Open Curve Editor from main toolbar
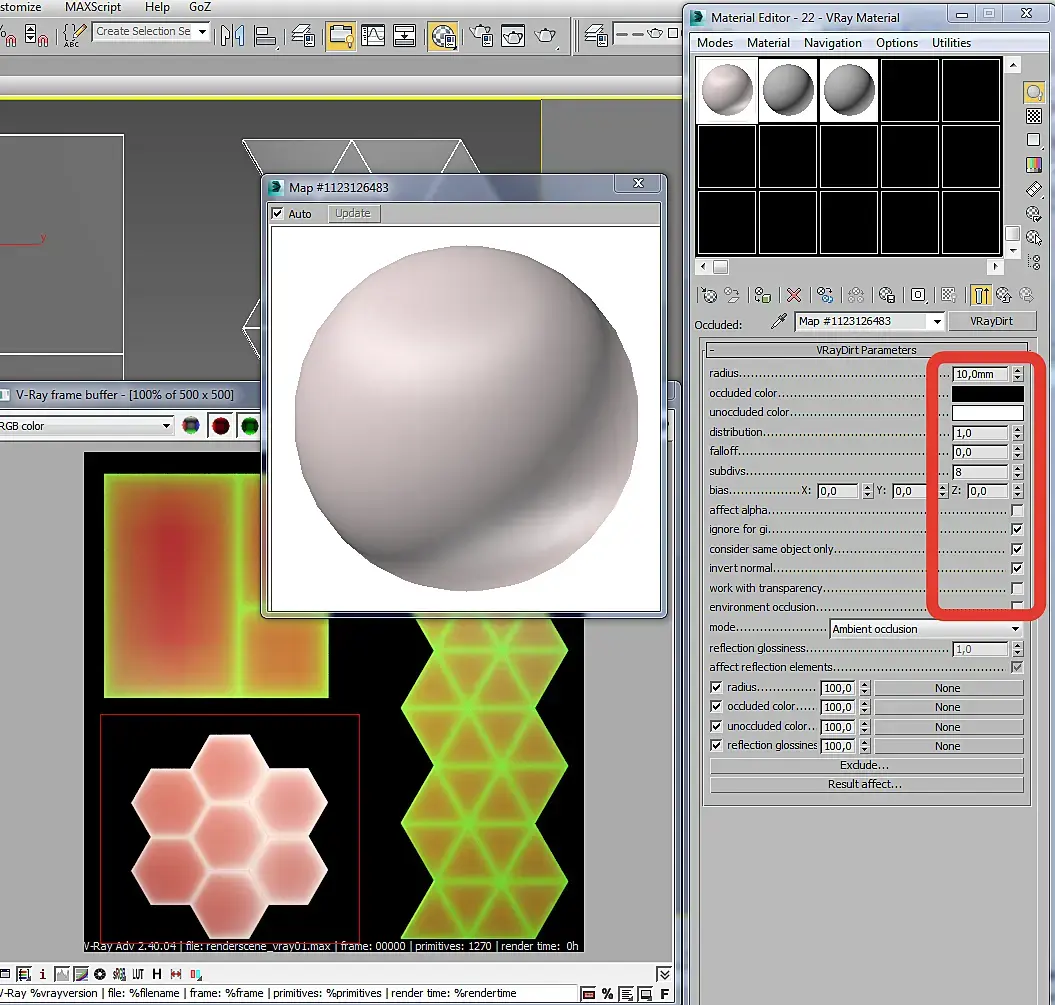Screen dimensions: 1055x1005 click(373, 36)
